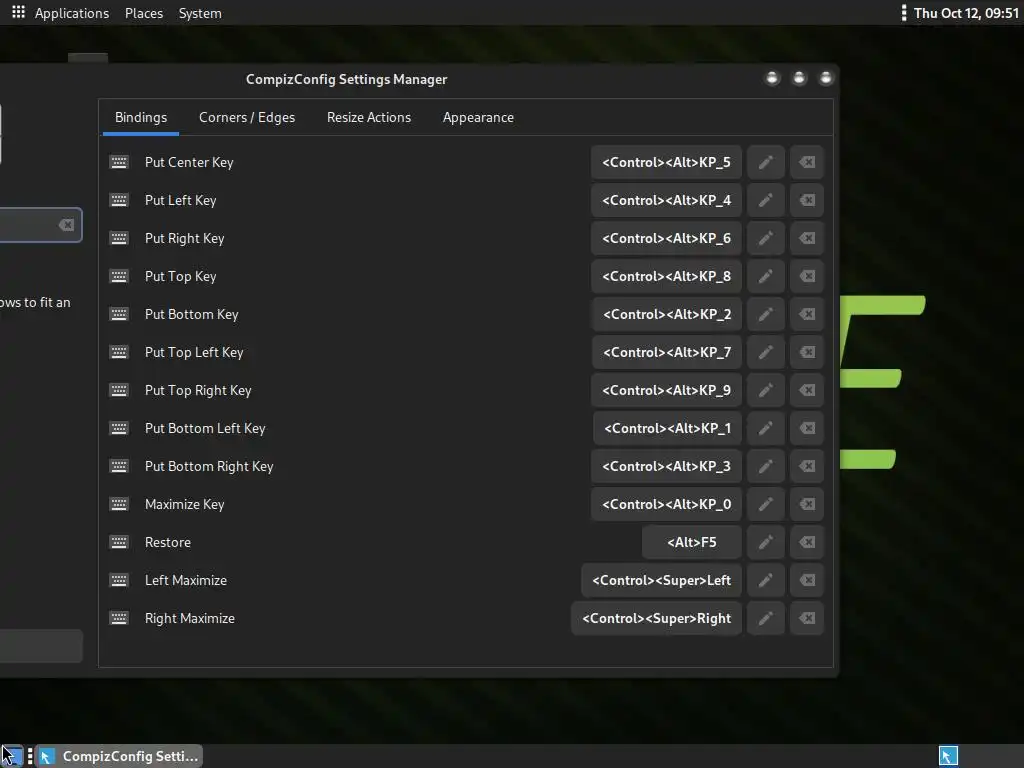Clear the Put Bottom Right Key binding

click(x=807, y=466)
